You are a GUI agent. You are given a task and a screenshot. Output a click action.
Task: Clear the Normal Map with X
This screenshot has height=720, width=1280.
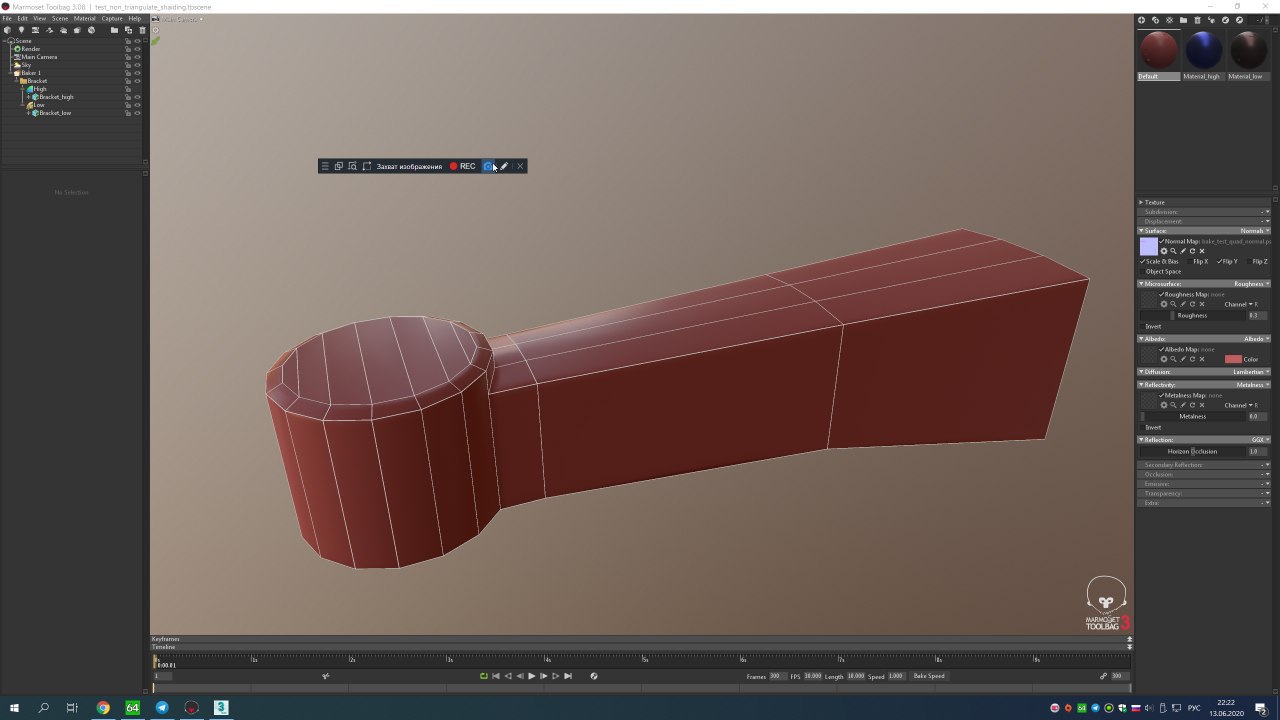1202,251
